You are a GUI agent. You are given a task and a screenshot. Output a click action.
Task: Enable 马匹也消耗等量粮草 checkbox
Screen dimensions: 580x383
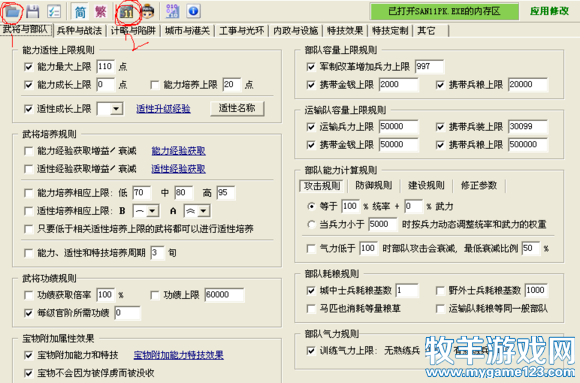click(x=311, y=309)
